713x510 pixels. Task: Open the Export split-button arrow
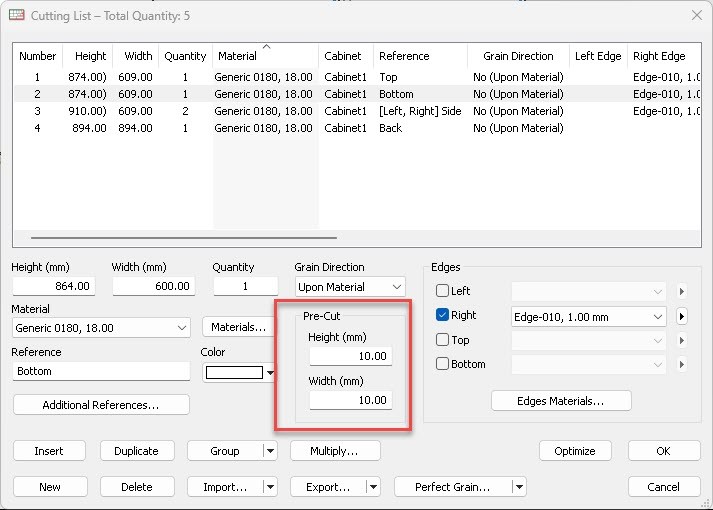[x=373, y=487]
